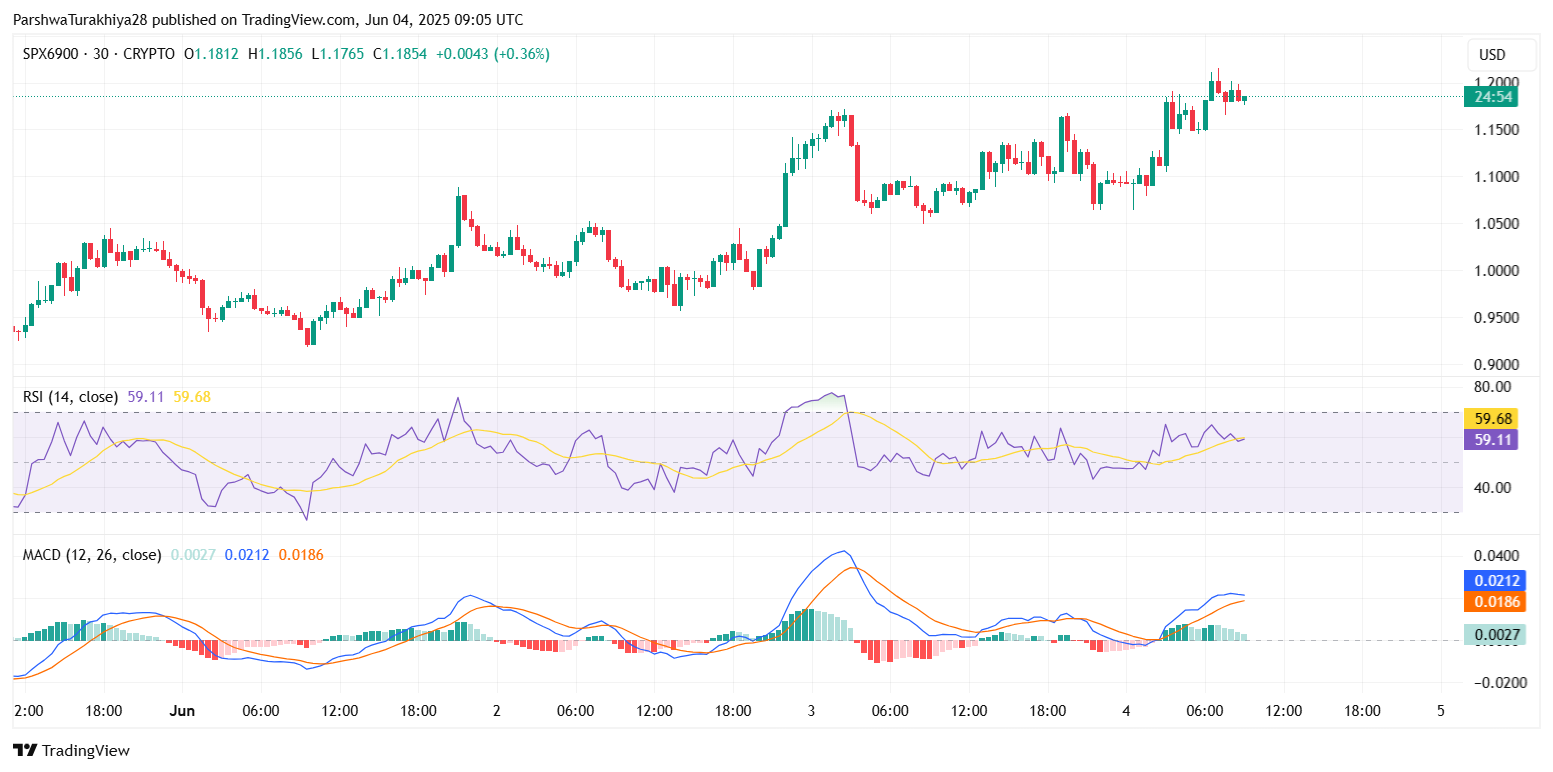
Task: Open the USD currency selector
Action: tap(1491, 55)
